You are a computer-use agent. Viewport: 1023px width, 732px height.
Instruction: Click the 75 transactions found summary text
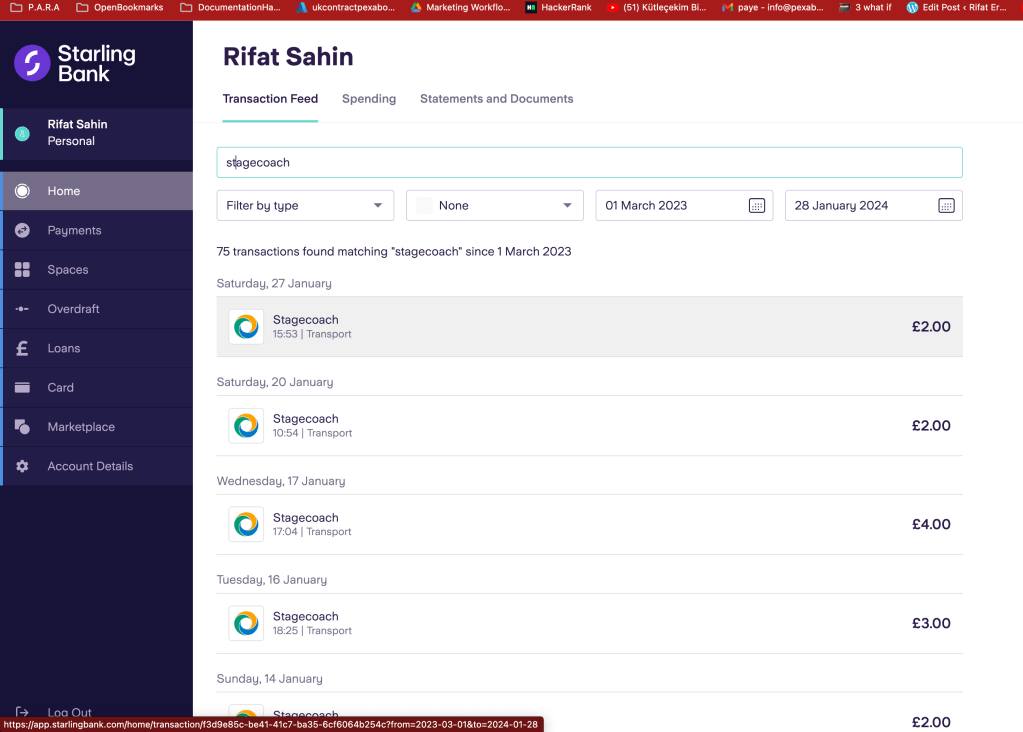pyautogui.click(x=393, y=252)
